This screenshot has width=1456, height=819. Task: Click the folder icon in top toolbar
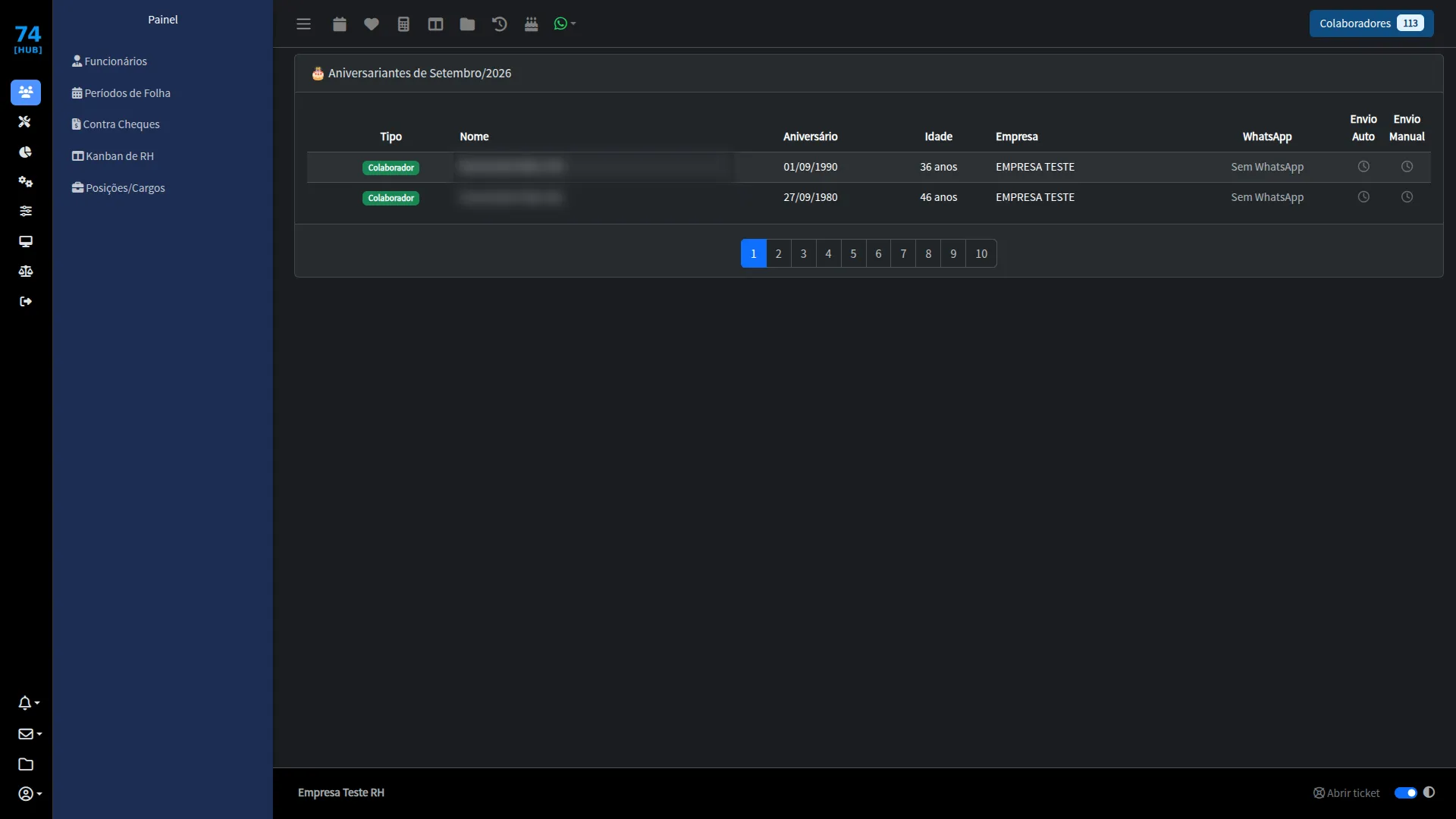pyautogui.click(x=467, y=24)
